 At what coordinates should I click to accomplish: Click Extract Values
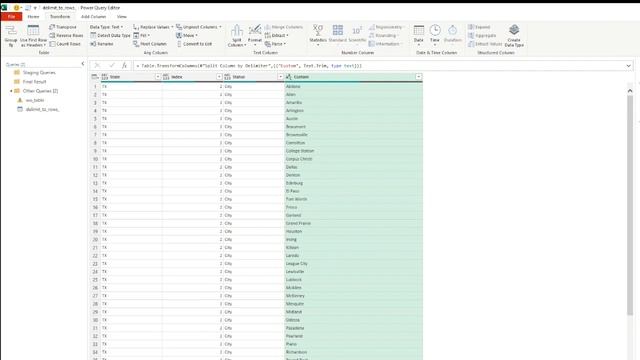coord(485,44)
